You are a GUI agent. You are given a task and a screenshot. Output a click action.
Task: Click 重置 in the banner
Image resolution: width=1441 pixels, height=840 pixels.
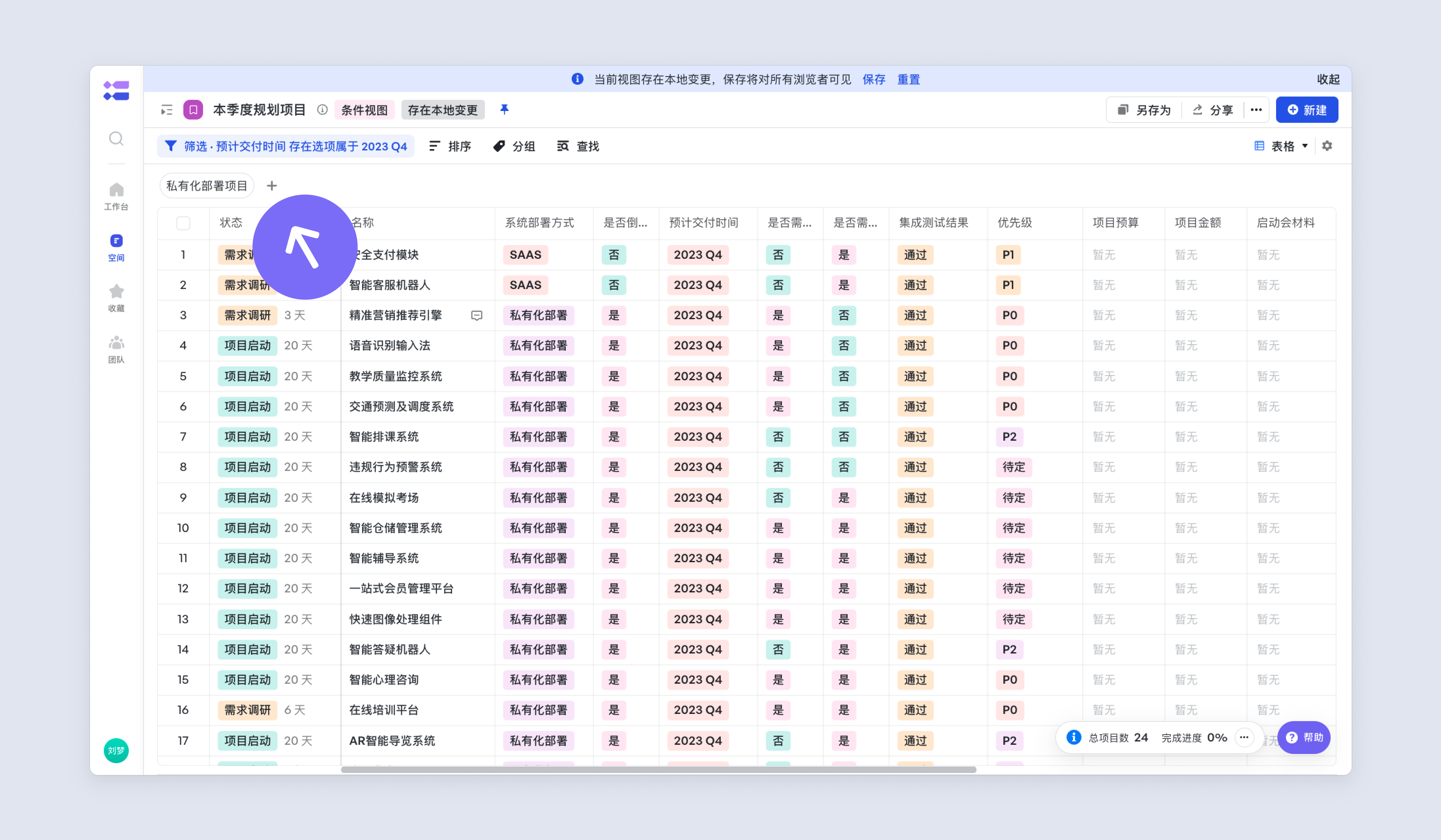[909, 79]
